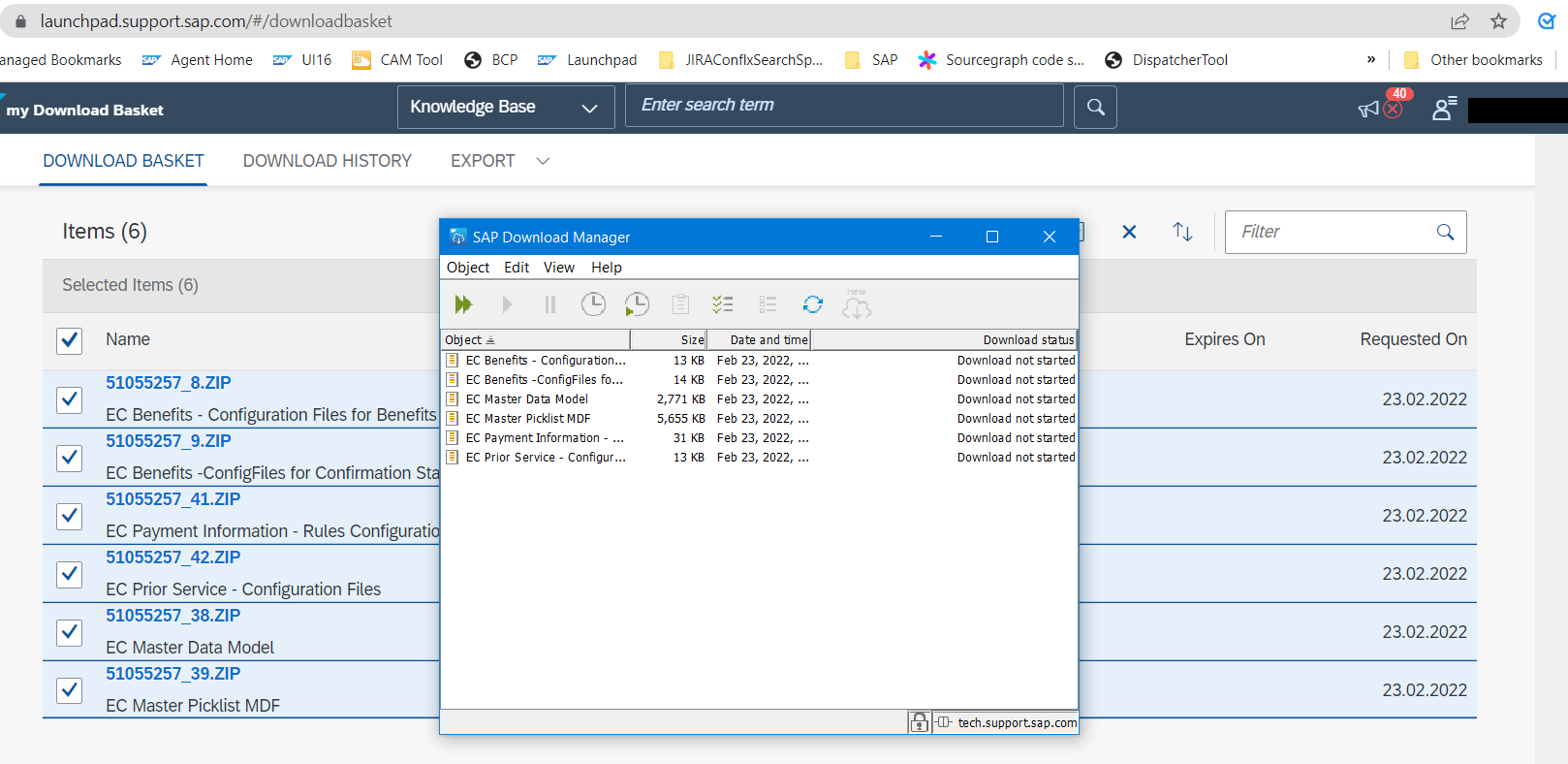Uncheck the 51055257_8.ZIP checkbox
Screen dimensions: 1568x764
(70, 399)
